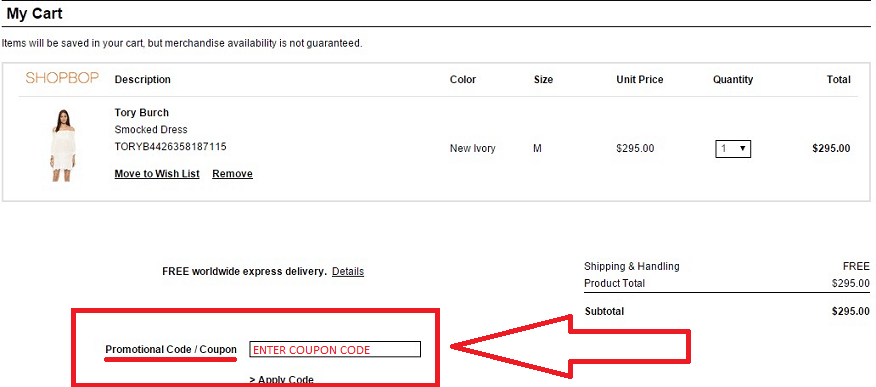Click the My Cart heading
Screen dimensions: 876x387
pyautogui.click(x=34, y=14)
